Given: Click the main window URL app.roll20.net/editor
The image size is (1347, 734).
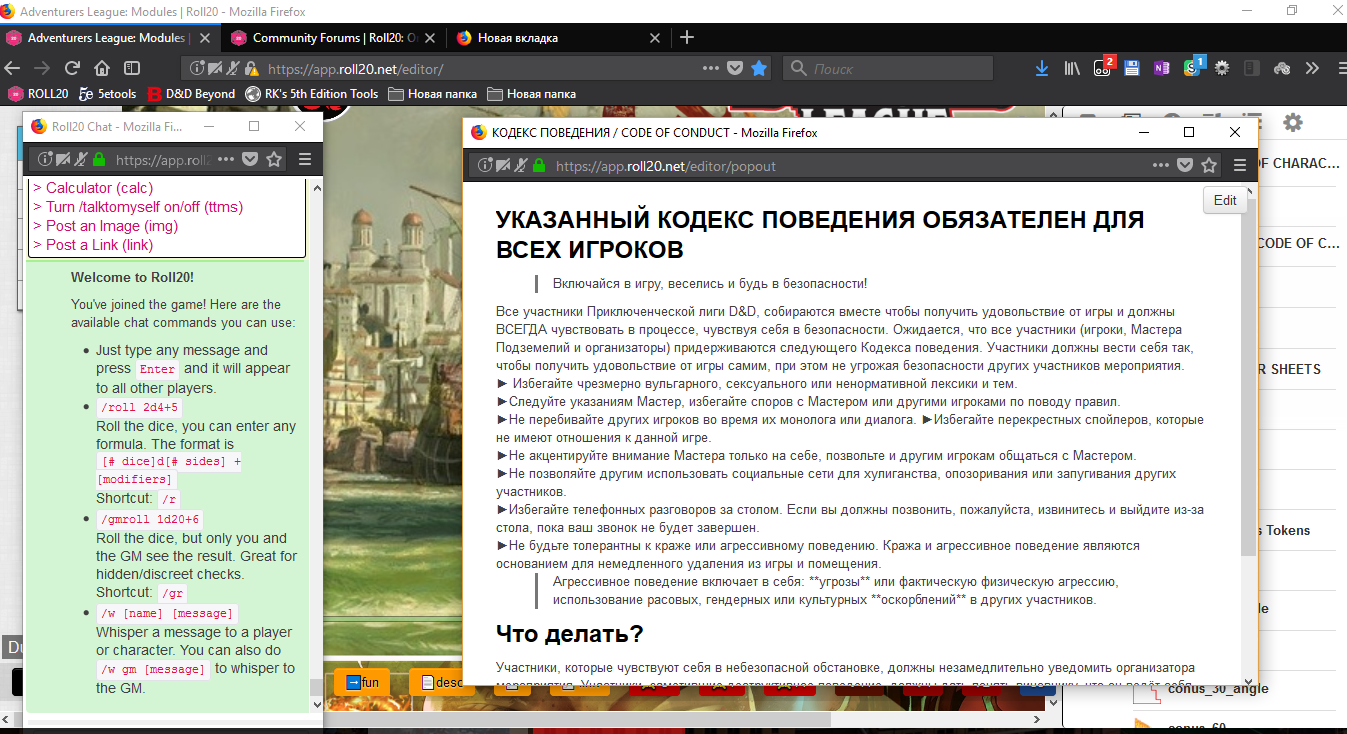Looking at the screenshot, I should point(356,69).
